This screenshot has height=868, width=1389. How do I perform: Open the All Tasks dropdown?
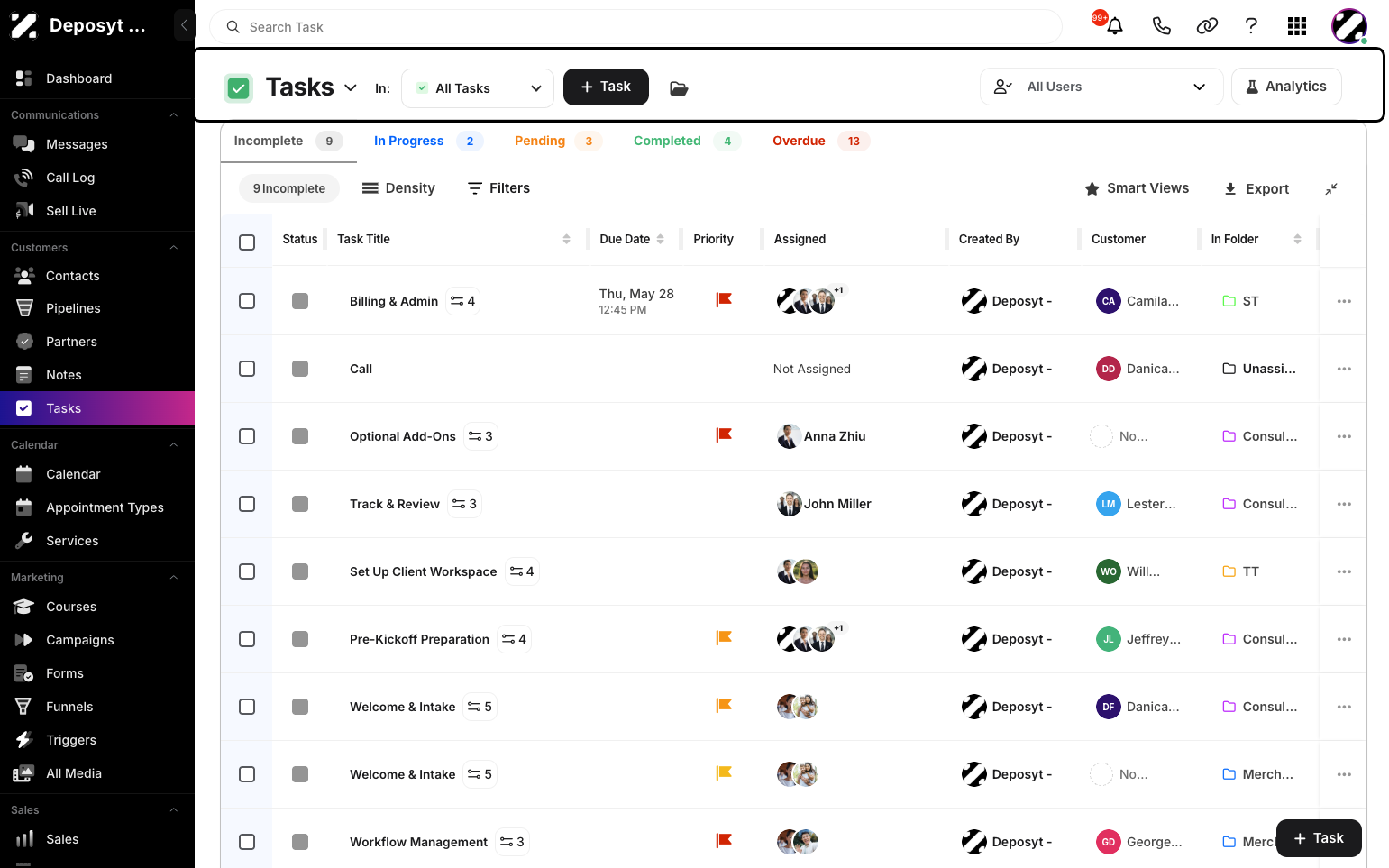click(478, 87)
